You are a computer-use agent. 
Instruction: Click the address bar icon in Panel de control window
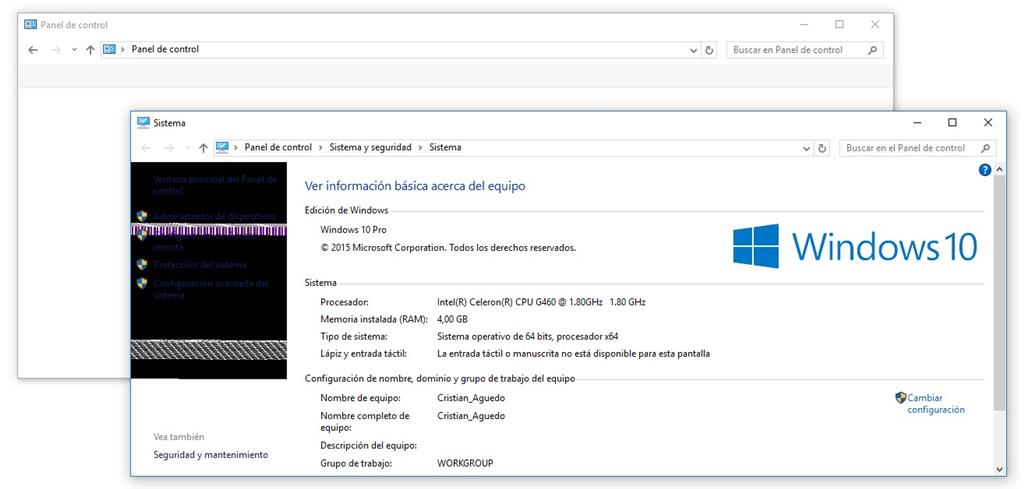pos(110,49)
